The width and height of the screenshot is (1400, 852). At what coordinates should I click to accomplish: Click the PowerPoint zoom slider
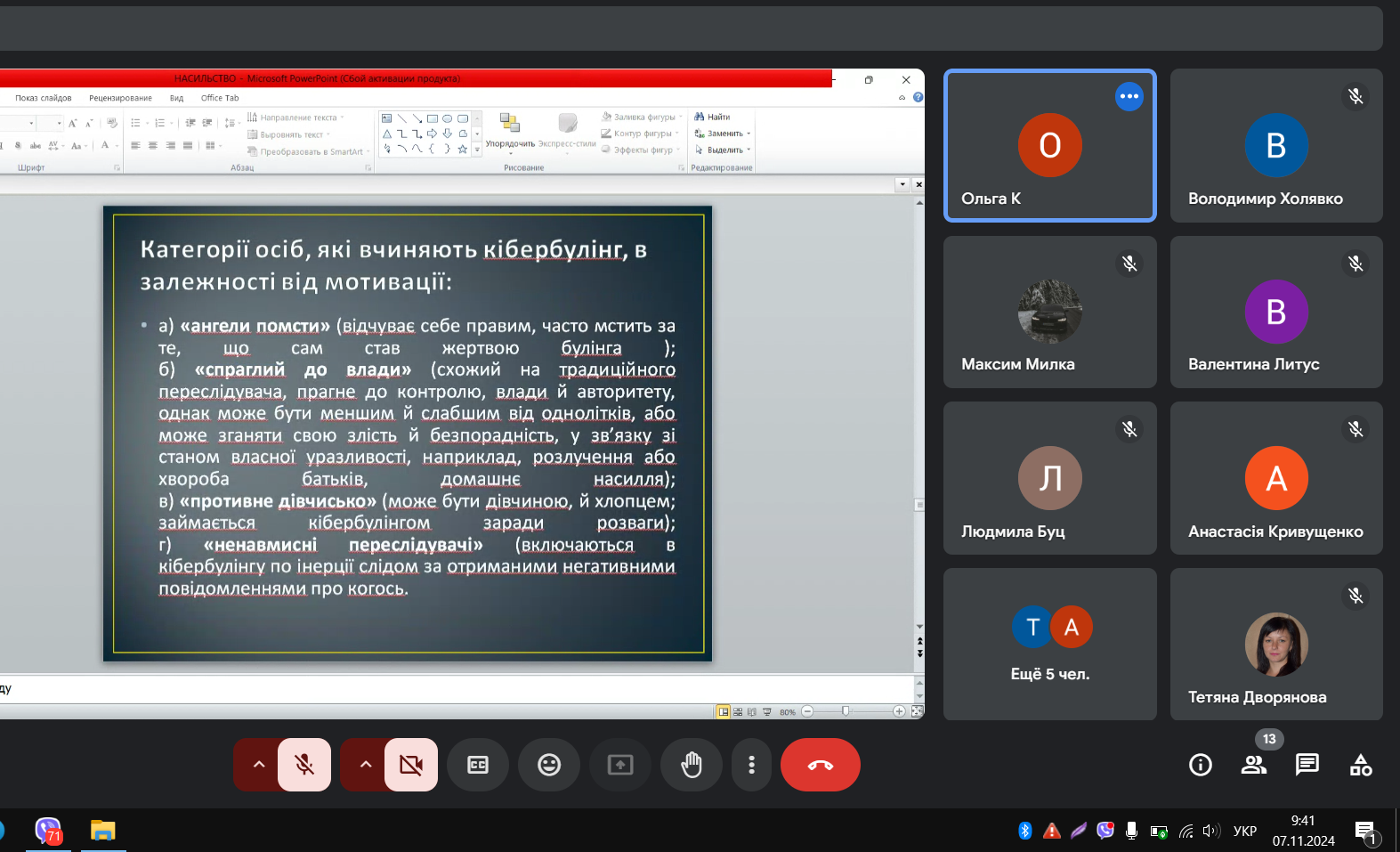tap(846, 711)
